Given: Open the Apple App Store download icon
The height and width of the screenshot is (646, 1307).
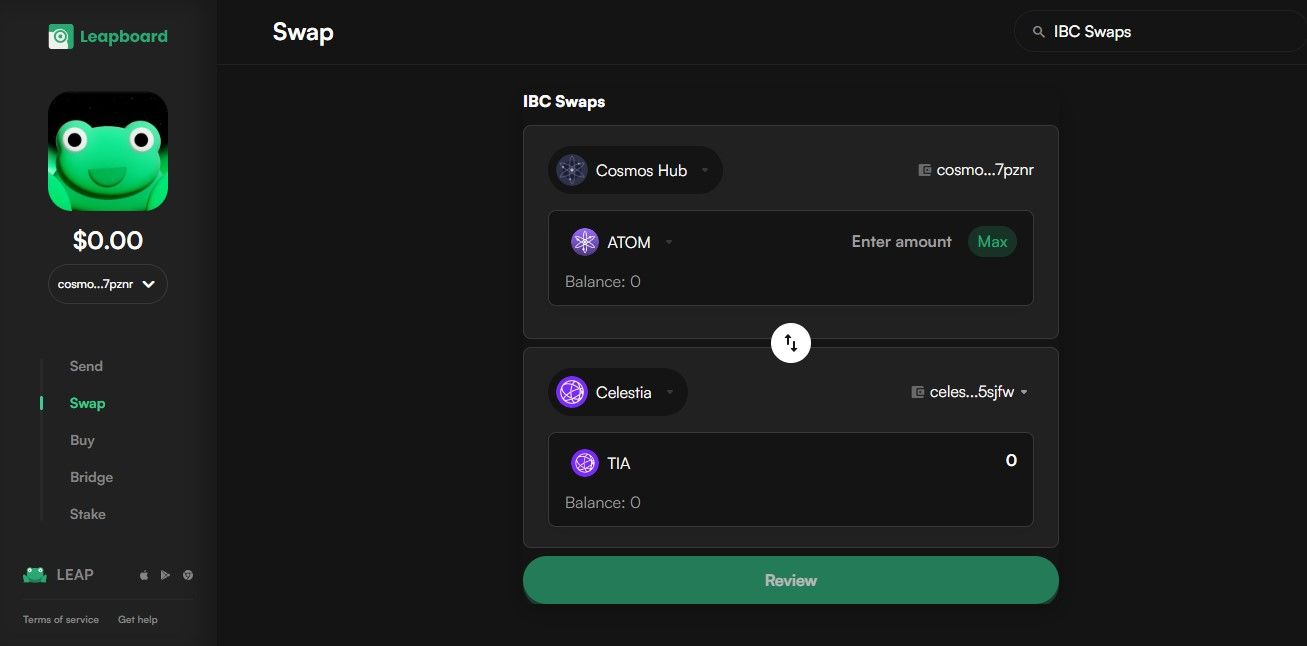Looking at the screenshot, I should (x=143, y=575).
